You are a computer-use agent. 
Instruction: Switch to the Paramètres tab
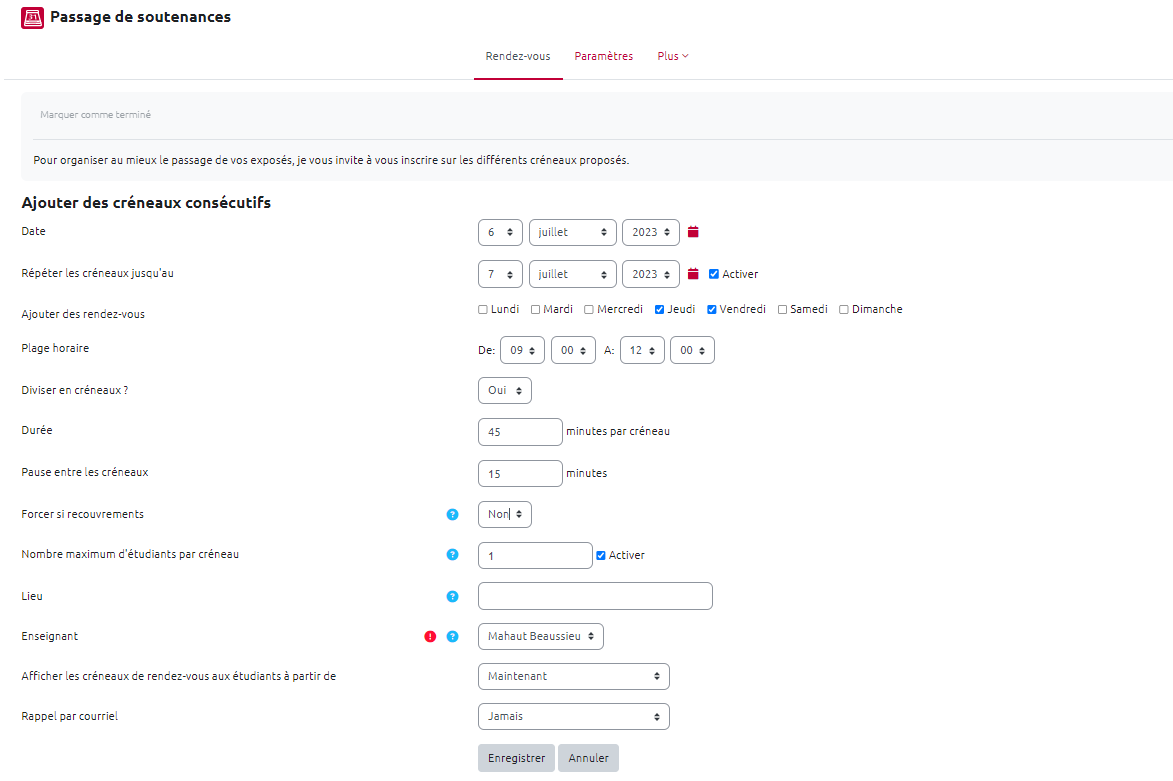pyautogui.click(x=603, y=57)
